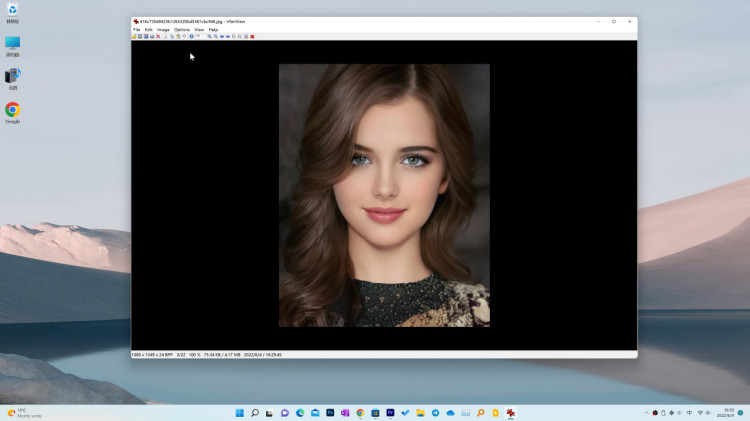The image size is (750, 421).
Task: Click the Open folder icon in IrfanView toolbar
Action: [x=134, y=36]
